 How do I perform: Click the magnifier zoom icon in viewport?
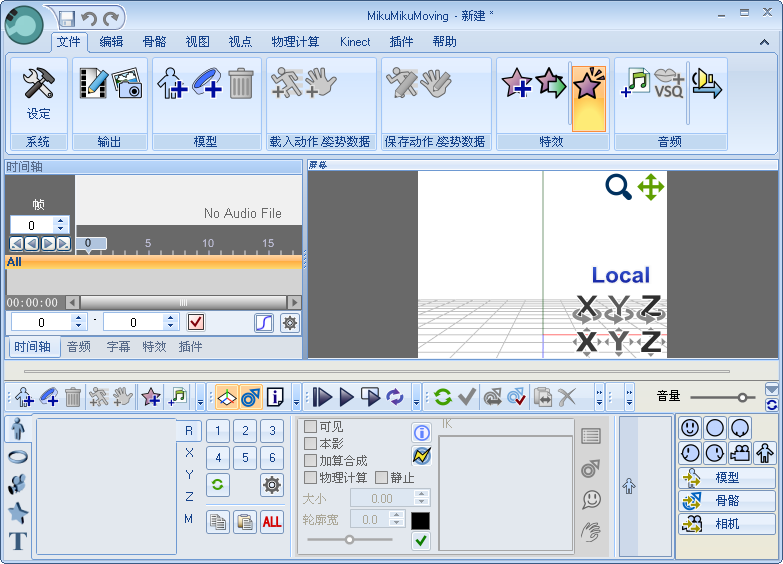619,187
